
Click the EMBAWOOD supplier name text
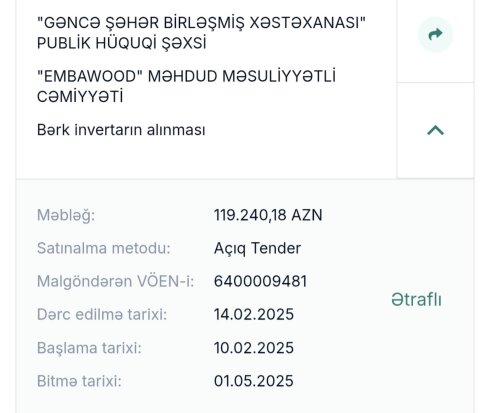186,86
